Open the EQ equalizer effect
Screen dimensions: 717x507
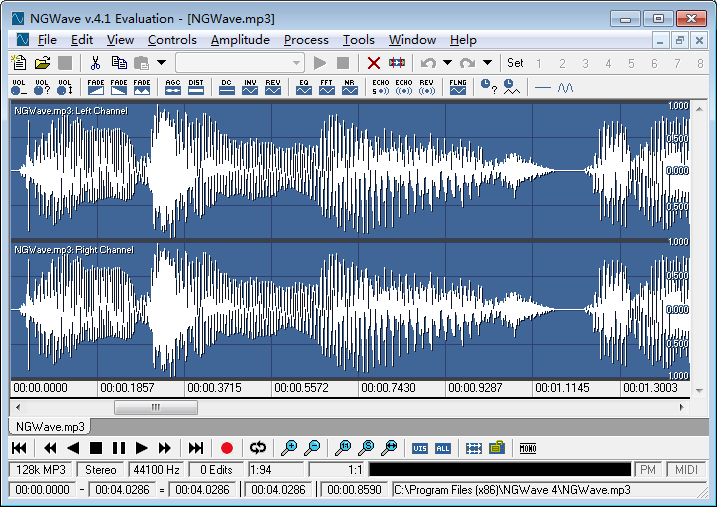(x=304, y=87)
